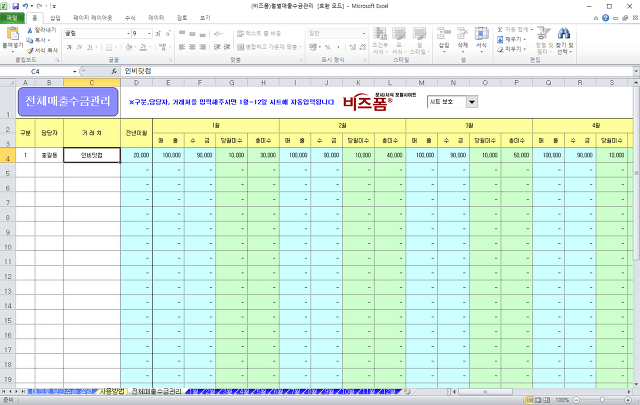Decrease font size with the shrink font icon
Image resolution: width=640 pixels, height=405 pixels.
(x=167, y=33)
